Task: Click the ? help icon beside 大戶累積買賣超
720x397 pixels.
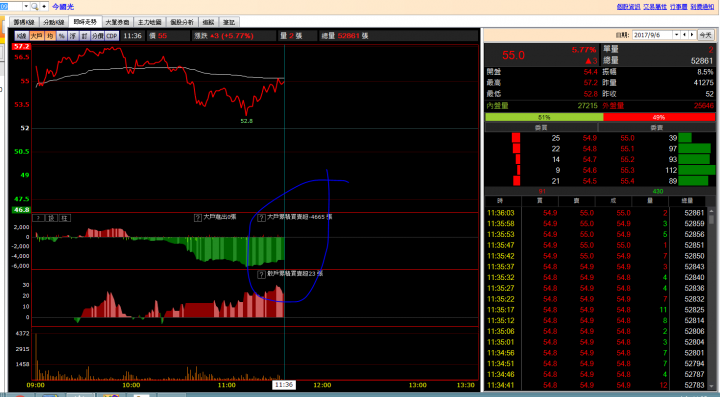Action: point(261,218)
